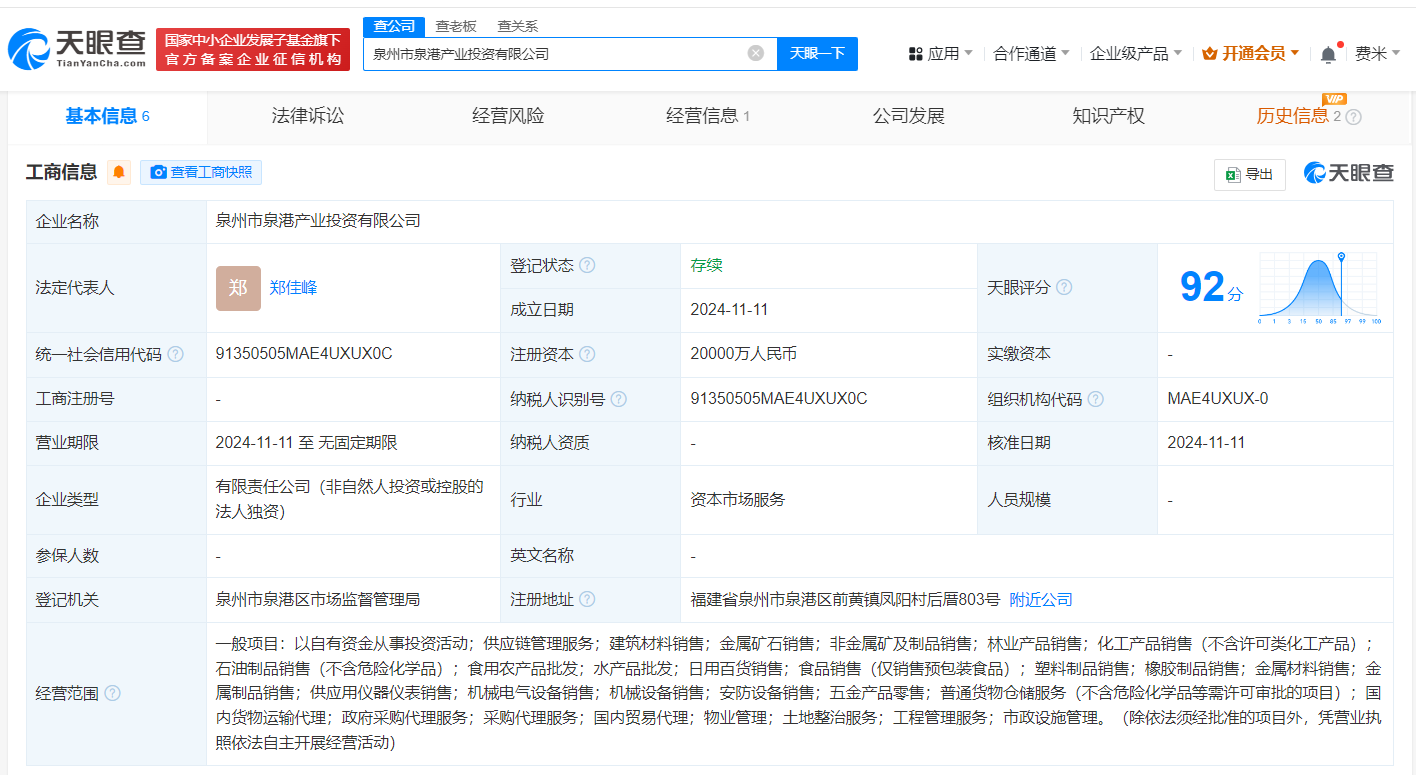
Task: Open 附近公司 nearby companies link
Action: click(1040, 600)
